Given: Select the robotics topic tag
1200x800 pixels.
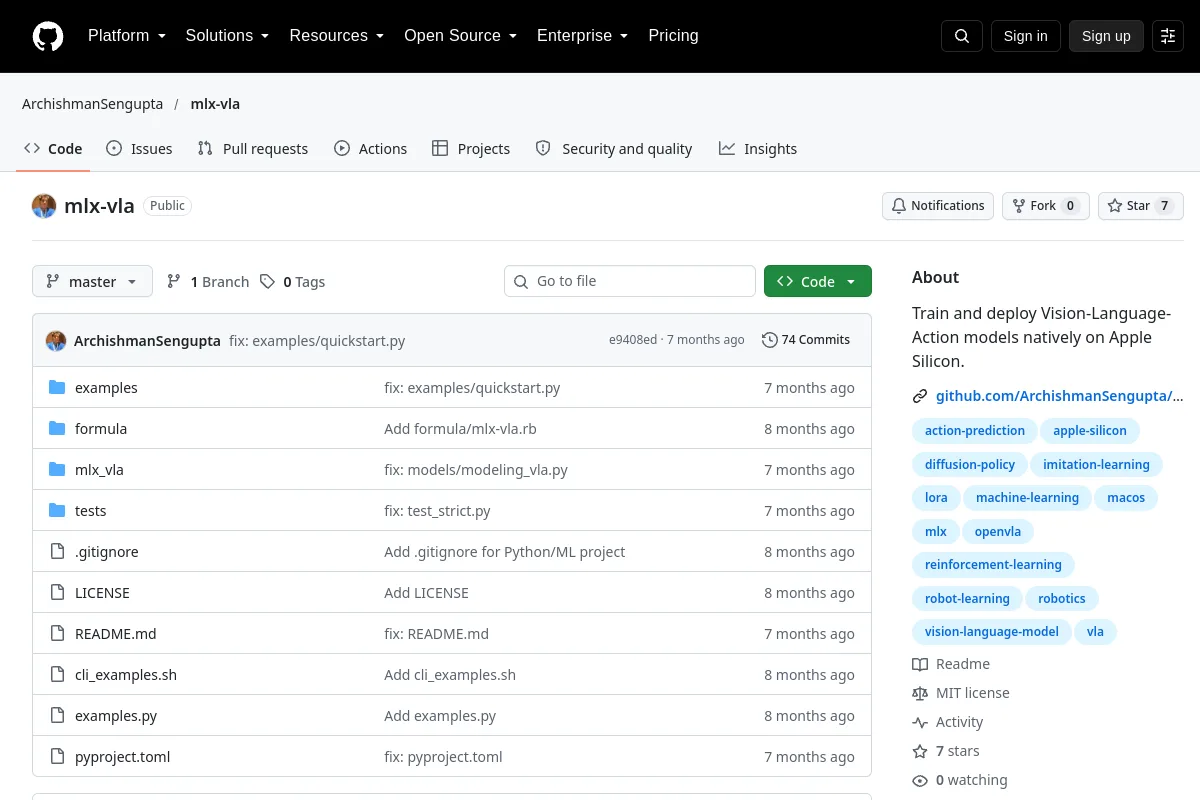Looking at the screenshot, I should coord(1062,599).
